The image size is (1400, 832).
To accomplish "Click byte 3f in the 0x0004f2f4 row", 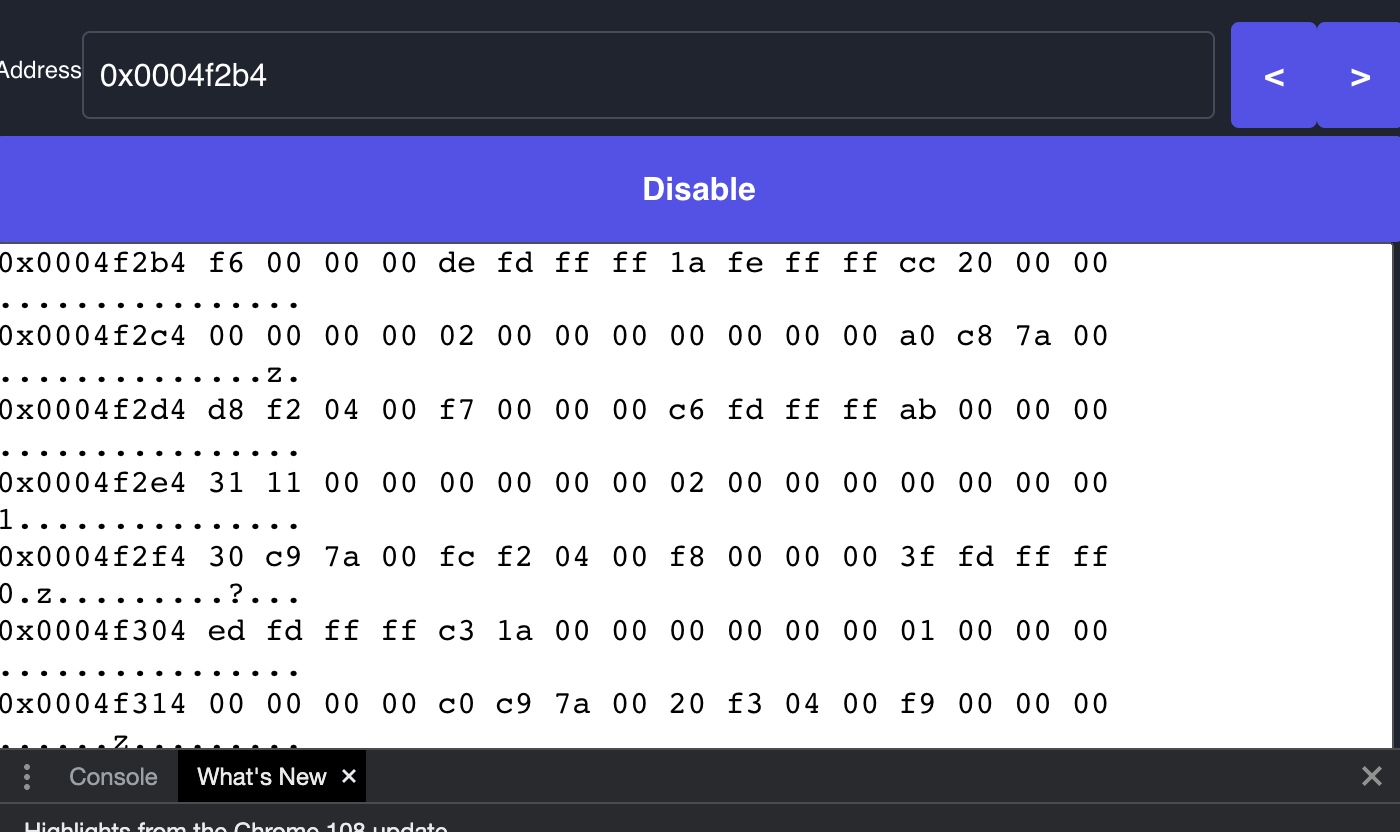I will point(918,557).
